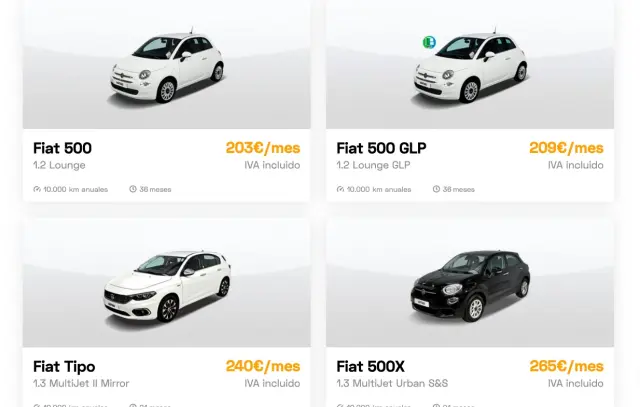Click the odometer icon under Fiat 500
The width and height of the screenshot is (640, 407).
37,189
